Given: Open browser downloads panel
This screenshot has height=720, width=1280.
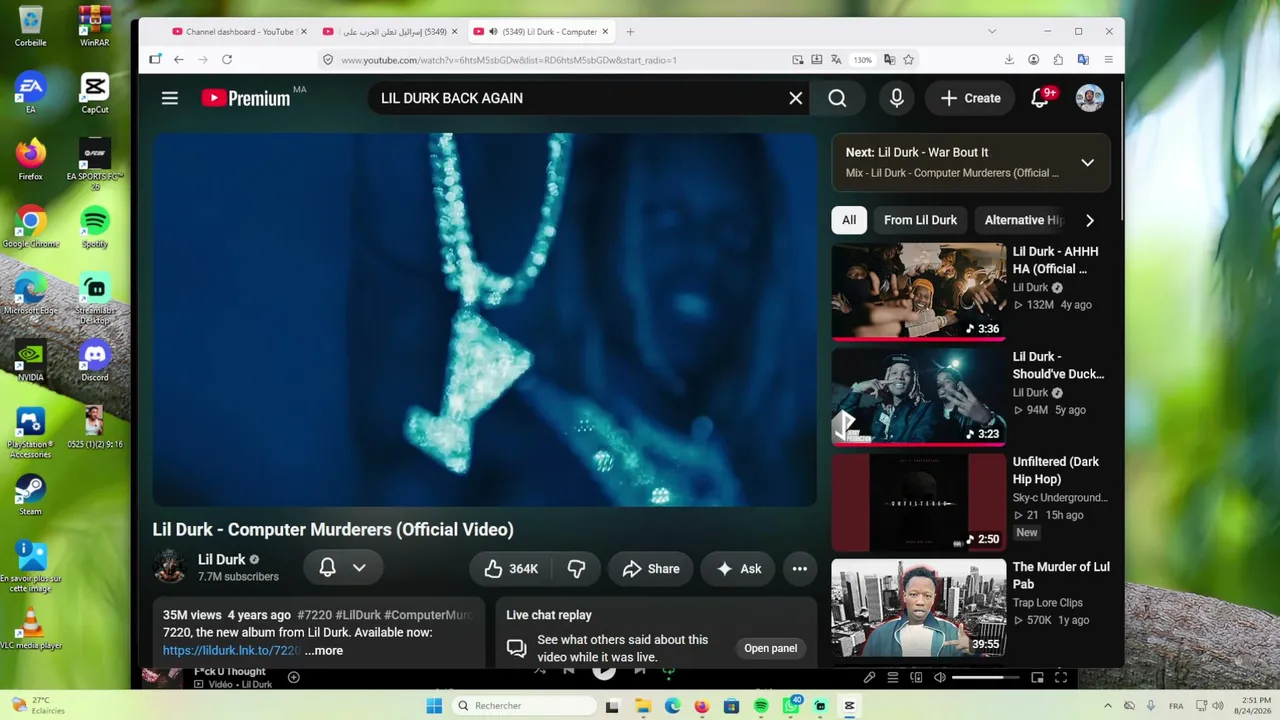Looking at the screenshot, I should (1009, 60).
